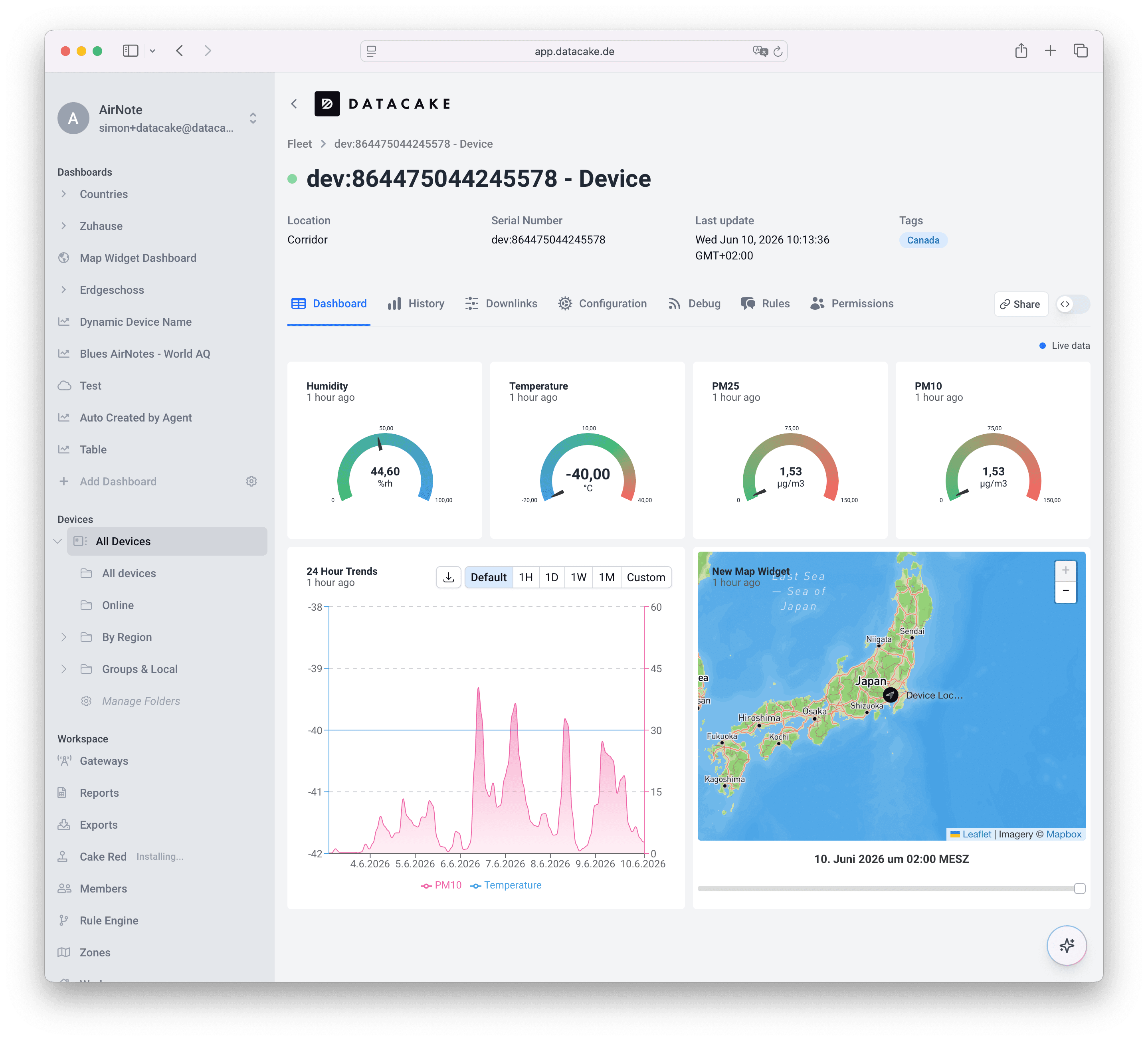Open Zones in Workspace
1148x1041 pixels.
95,952
